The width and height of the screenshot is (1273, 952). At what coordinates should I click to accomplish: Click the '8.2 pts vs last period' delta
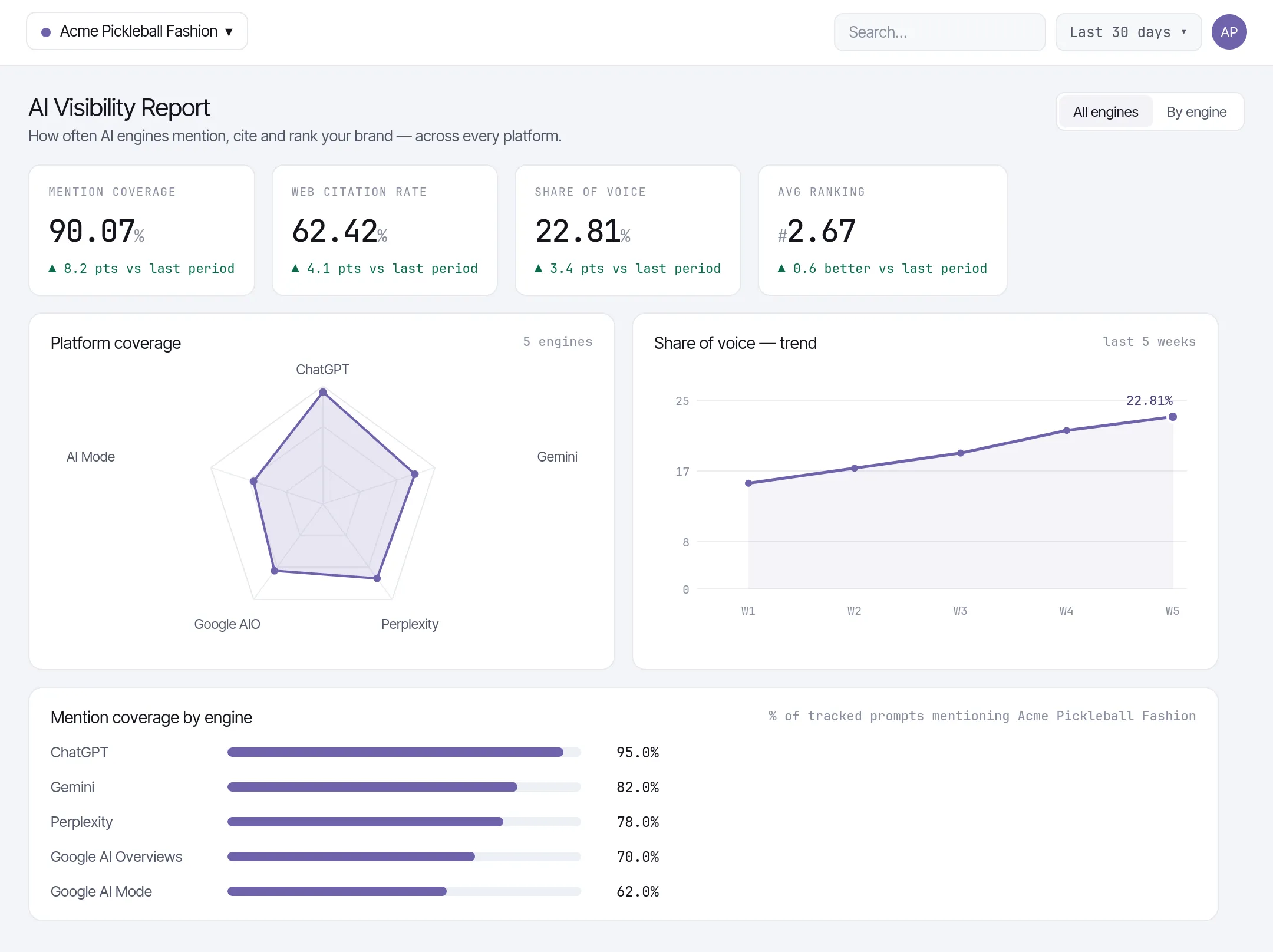pos(141,268)
